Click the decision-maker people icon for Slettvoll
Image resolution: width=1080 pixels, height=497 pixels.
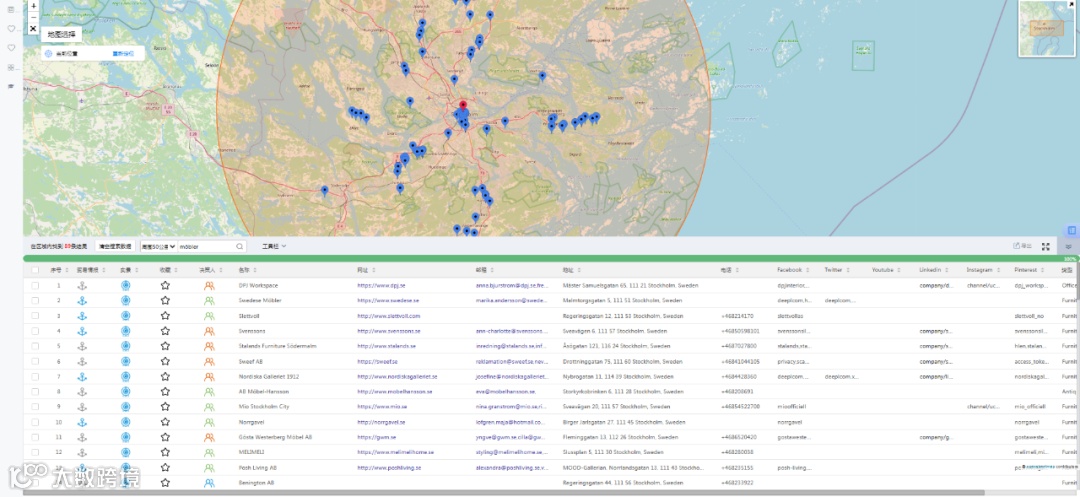209,315
